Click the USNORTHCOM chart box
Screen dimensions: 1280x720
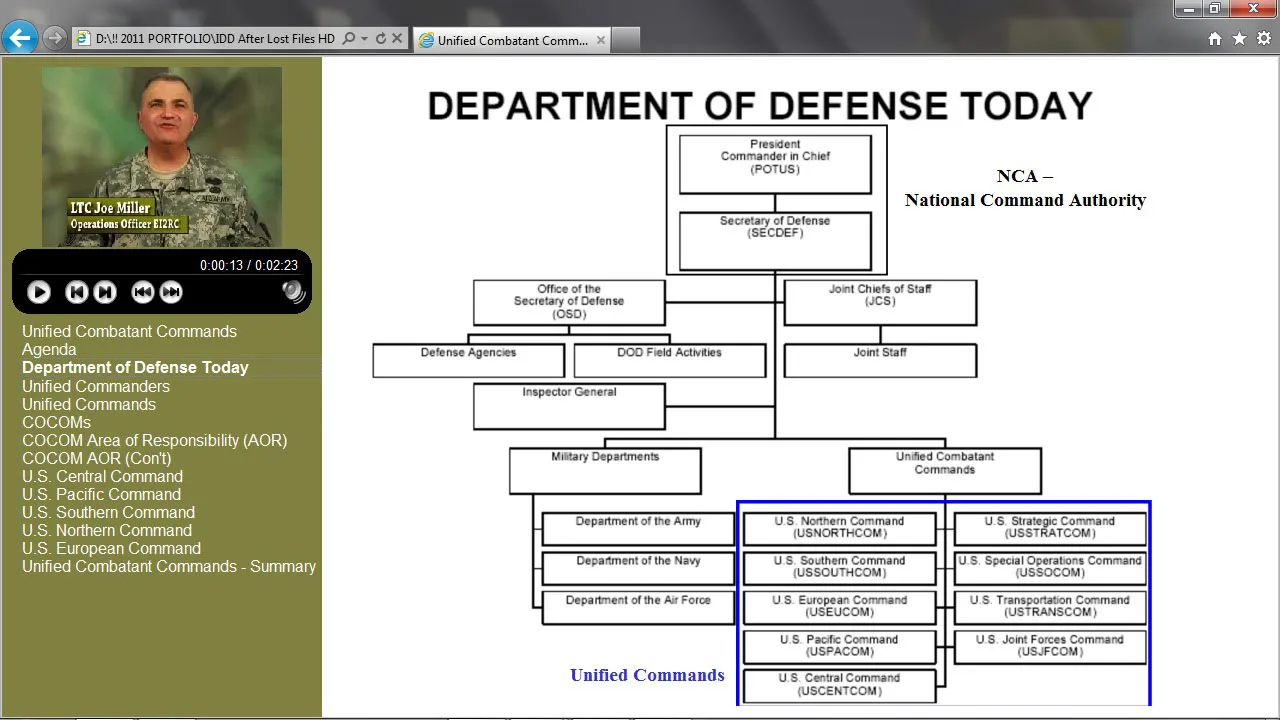pyautogui.click(x=839, y=529)
